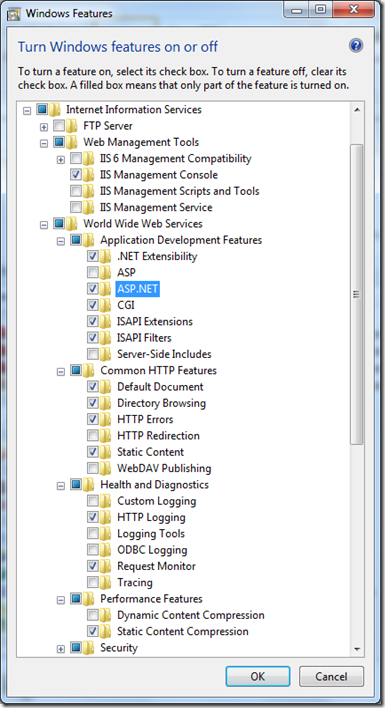Enable the ASP checkbox

pos(93,272)
